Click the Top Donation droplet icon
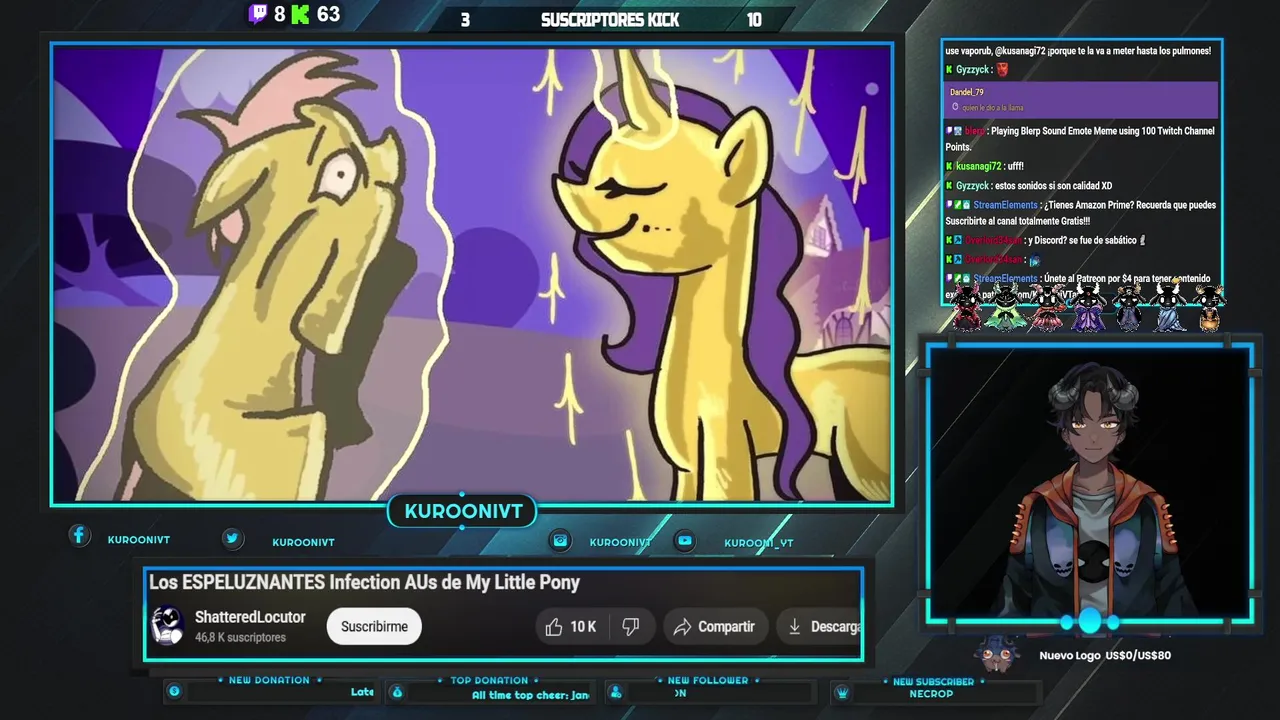The width and height of the screenshot is (1280, 720). tap(396, 692)
